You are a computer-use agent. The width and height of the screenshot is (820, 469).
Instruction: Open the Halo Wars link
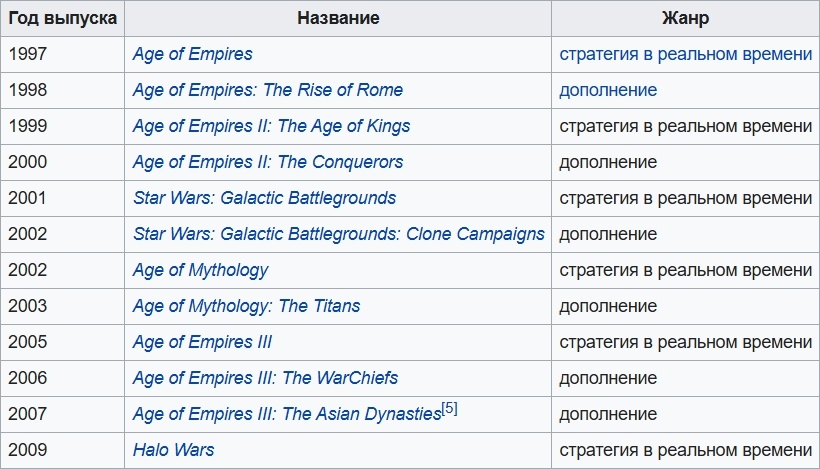pos(173,450)
